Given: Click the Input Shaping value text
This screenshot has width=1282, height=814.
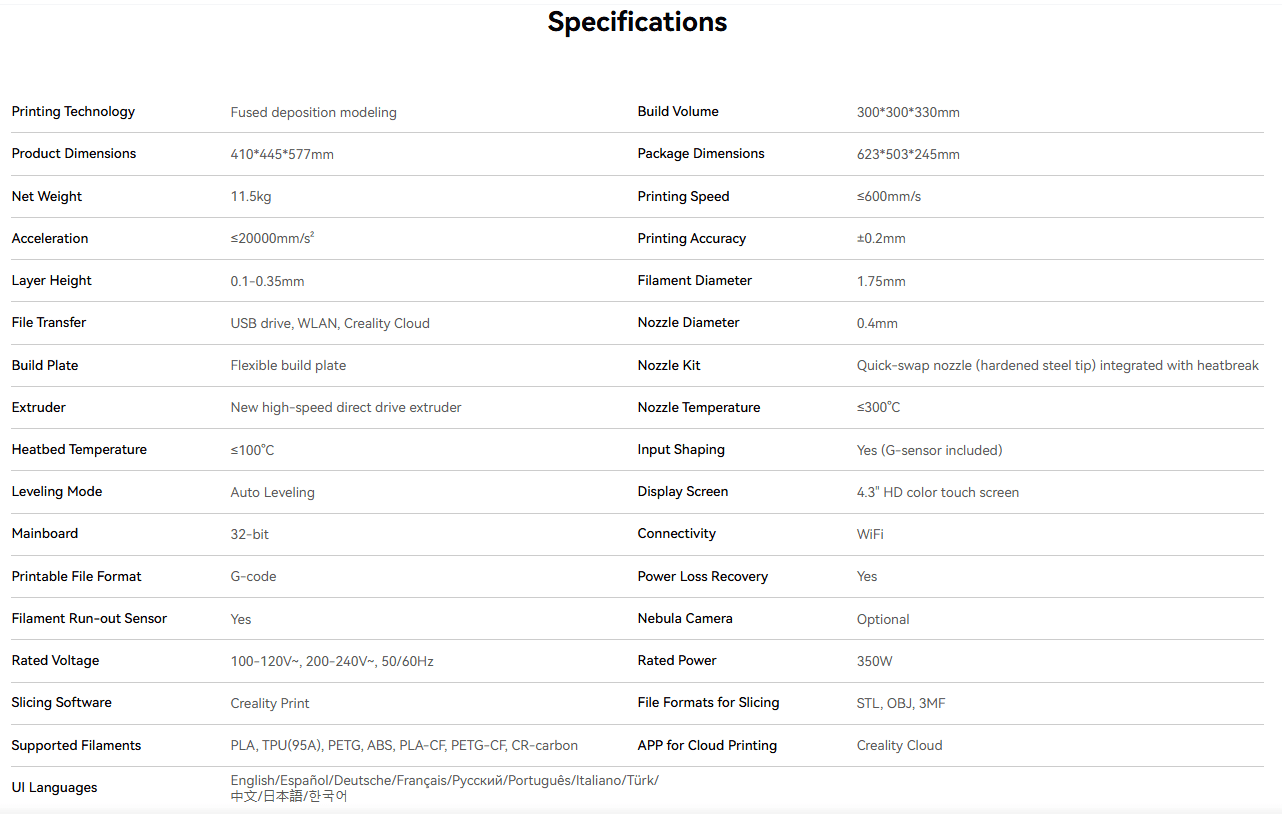Looking at the screenshot, I should 929,451.
